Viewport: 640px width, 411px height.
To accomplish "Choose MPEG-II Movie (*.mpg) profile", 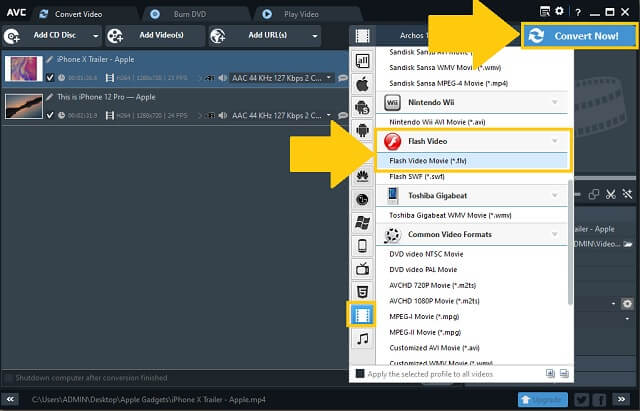I will [471, 332].
